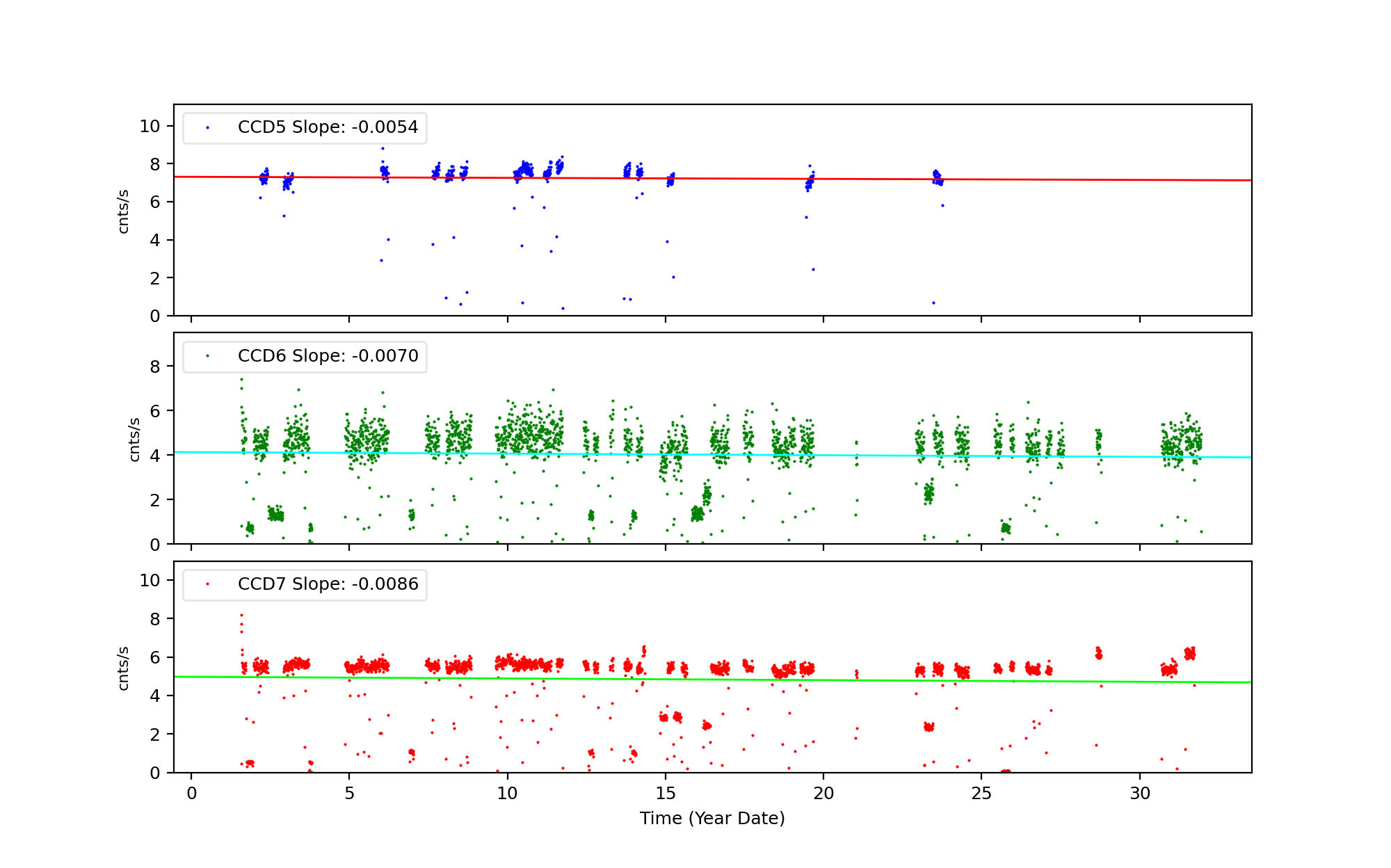1391x868 pixels.
Task: Click the cnts/s label of middle plot
Action: coord(134,439)
